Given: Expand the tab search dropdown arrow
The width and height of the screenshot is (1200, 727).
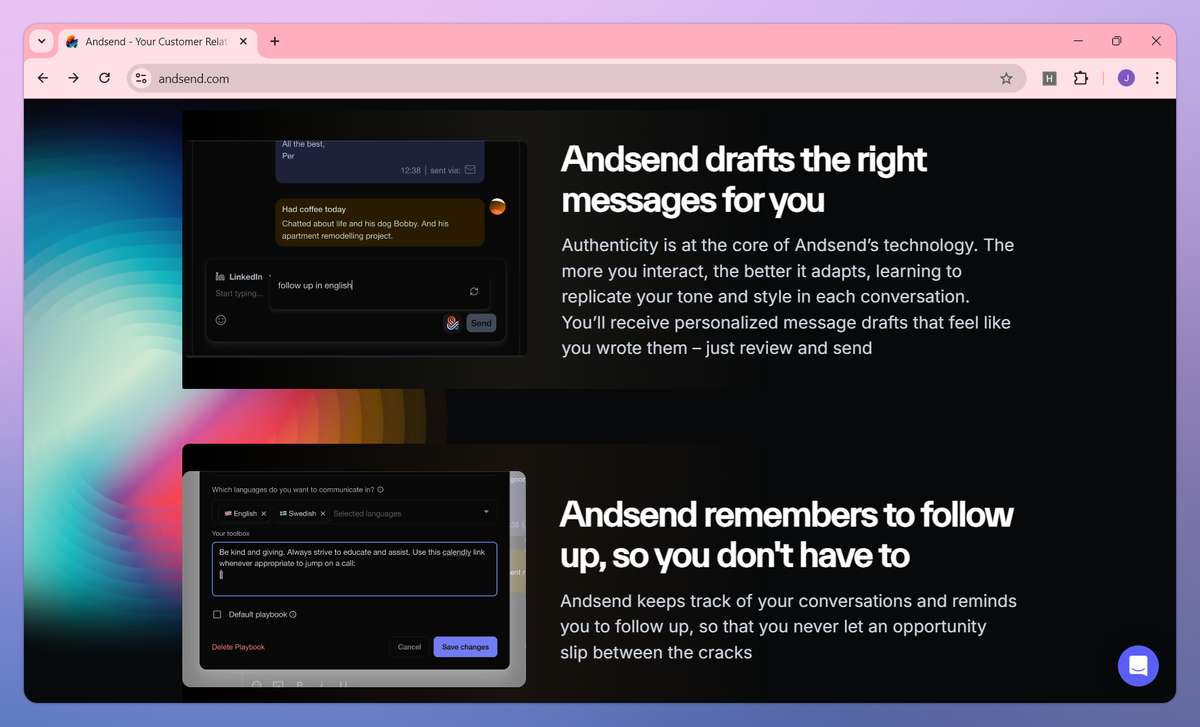Looking at the screenshot, I should pyautogui.click(x=41, y=41).
